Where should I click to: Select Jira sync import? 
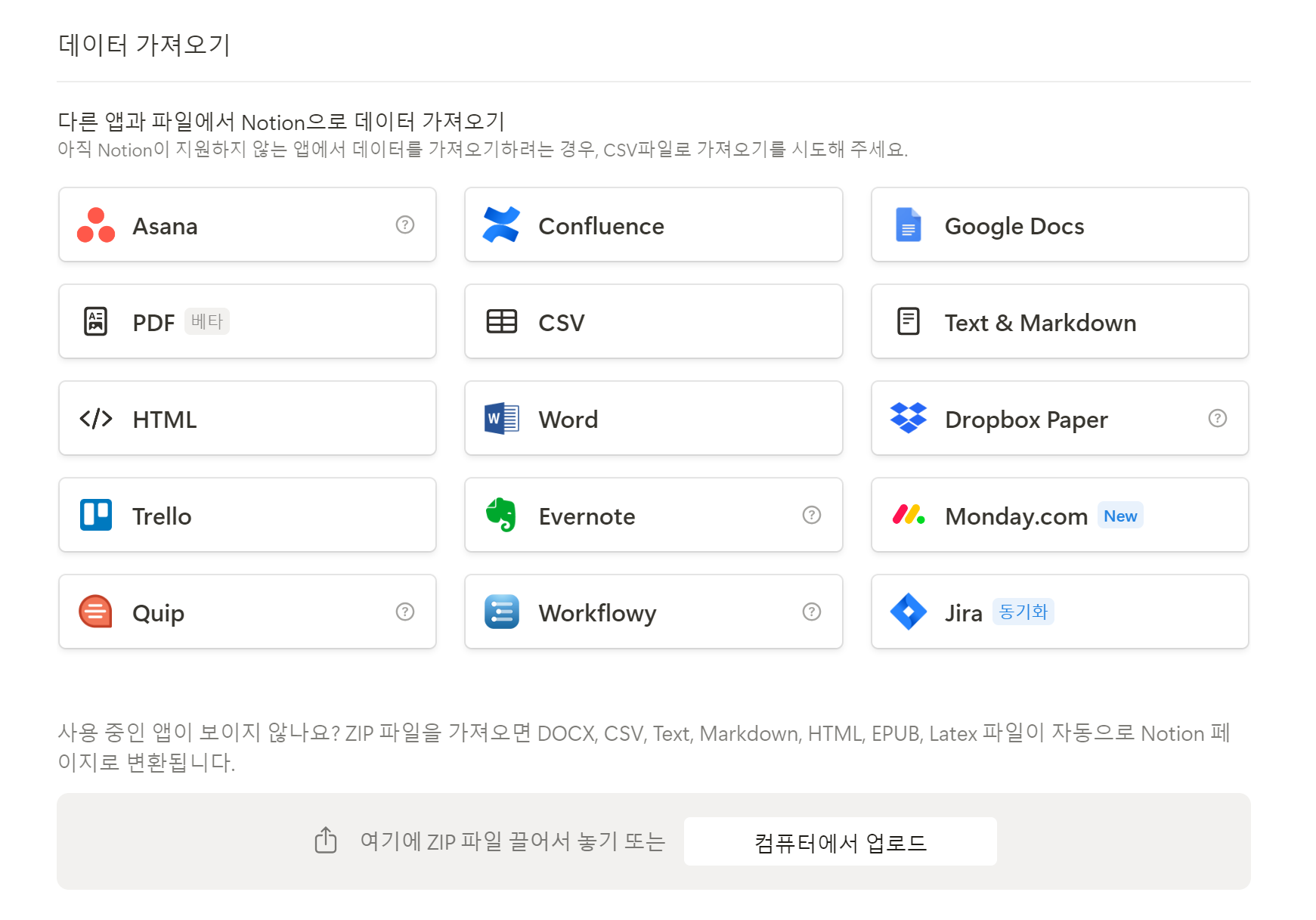1060,612
